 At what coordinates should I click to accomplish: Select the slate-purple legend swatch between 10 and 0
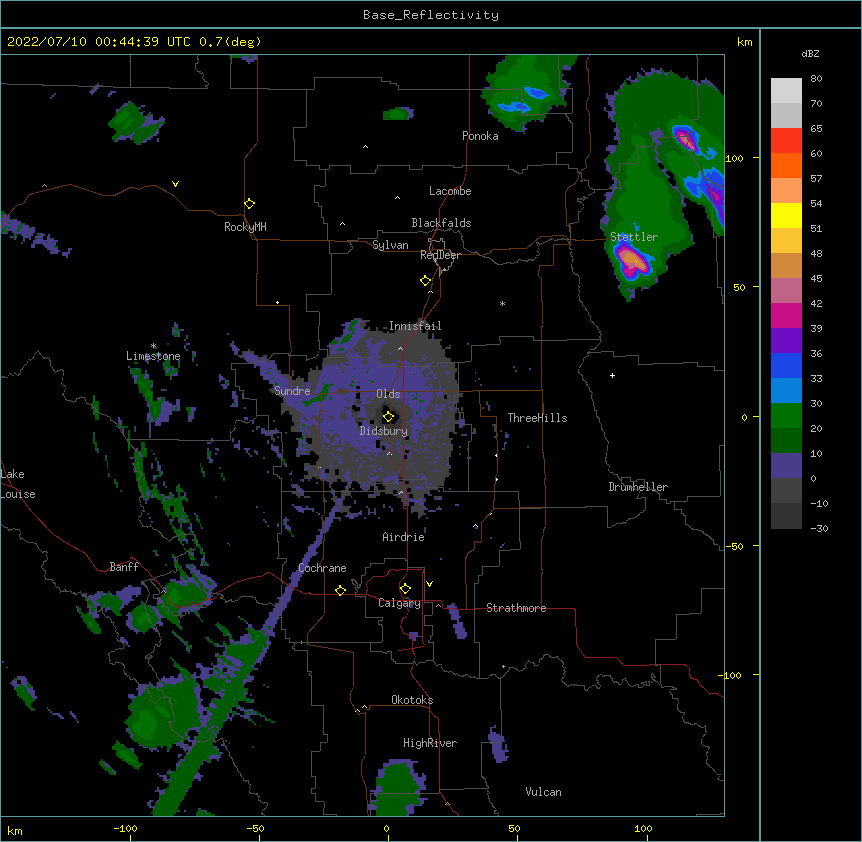pos(786,466)
